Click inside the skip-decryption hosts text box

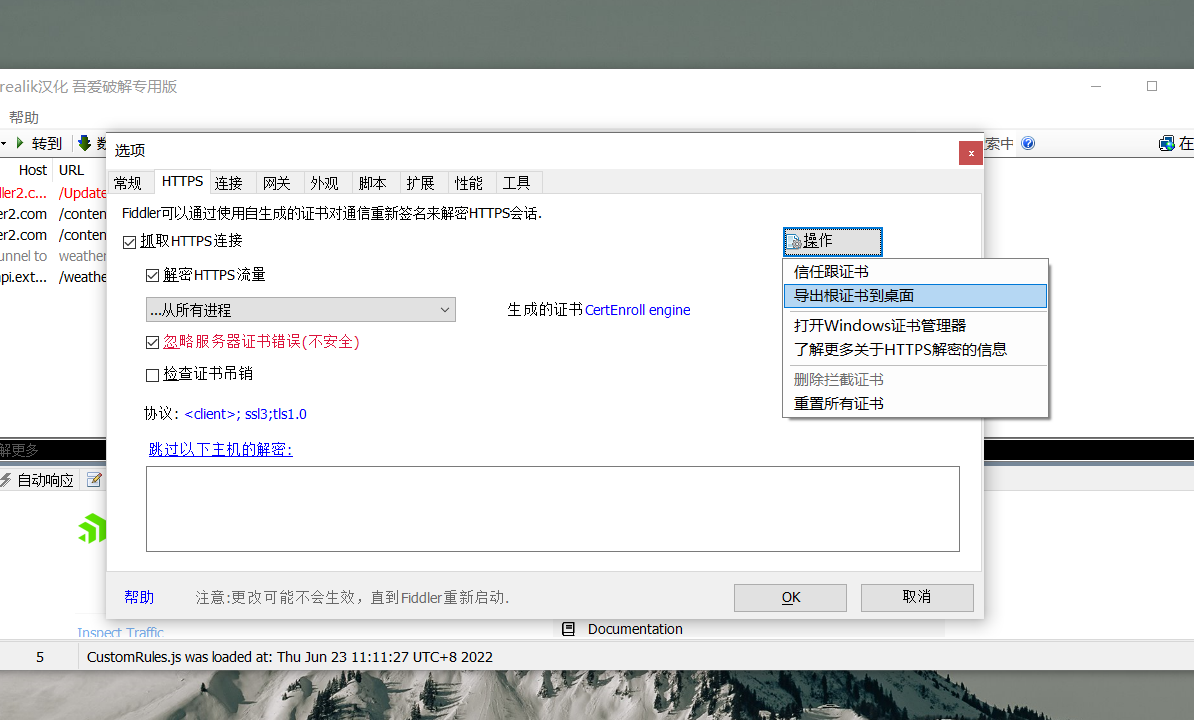[552, 508]
